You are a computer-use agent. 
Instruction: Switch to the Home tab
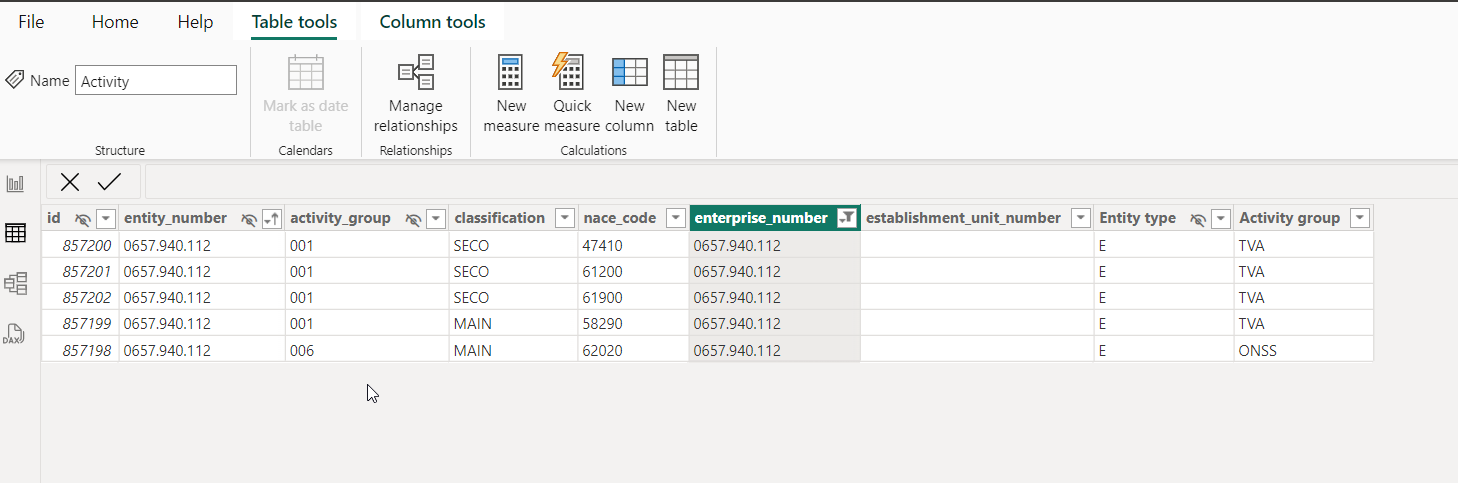115,22
